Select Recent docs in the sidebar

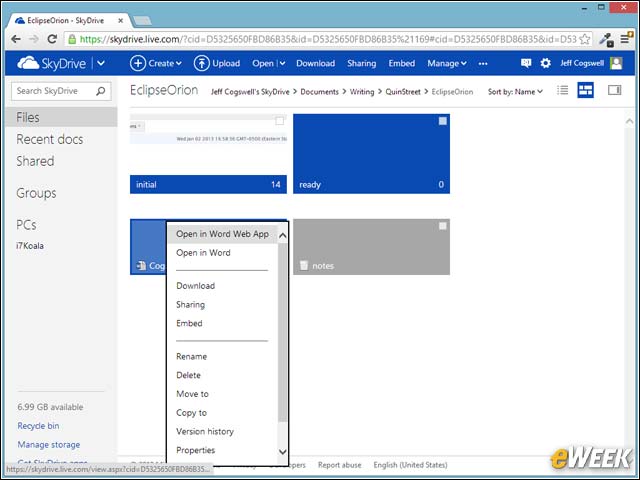(50, 140)
